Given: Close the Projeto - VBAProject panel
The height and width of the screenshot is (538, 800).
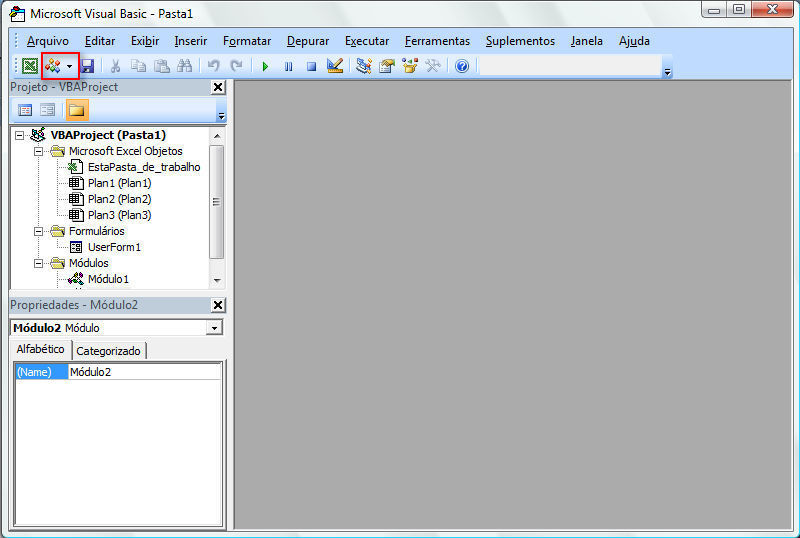Looking at the screenshot, I should (x=218, y=87).
